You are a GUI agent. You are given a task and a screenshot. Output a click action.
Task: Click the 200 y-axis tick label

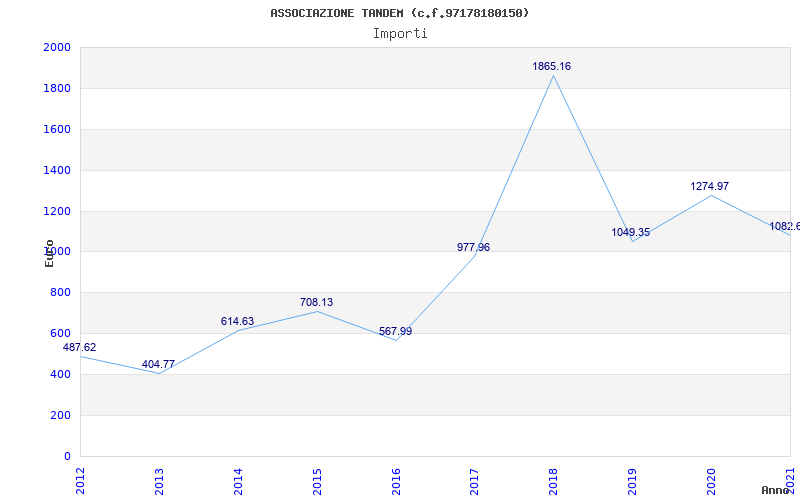coord(61,415)
